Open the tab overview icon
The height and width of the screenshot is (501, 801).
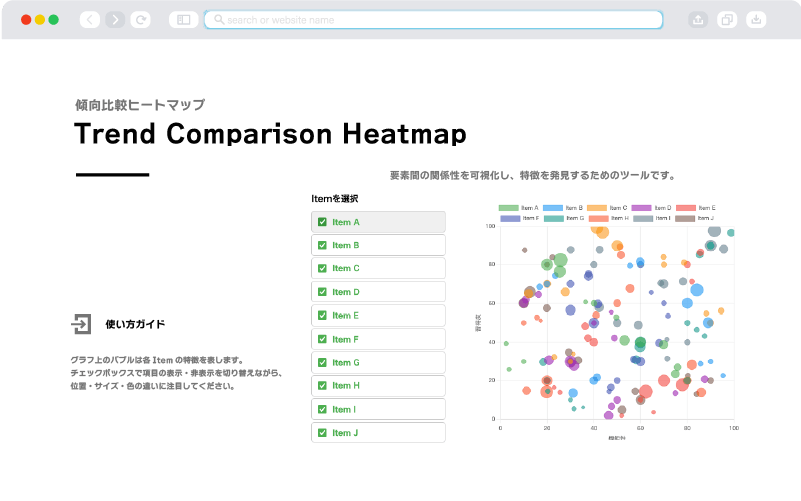point(727,19)
